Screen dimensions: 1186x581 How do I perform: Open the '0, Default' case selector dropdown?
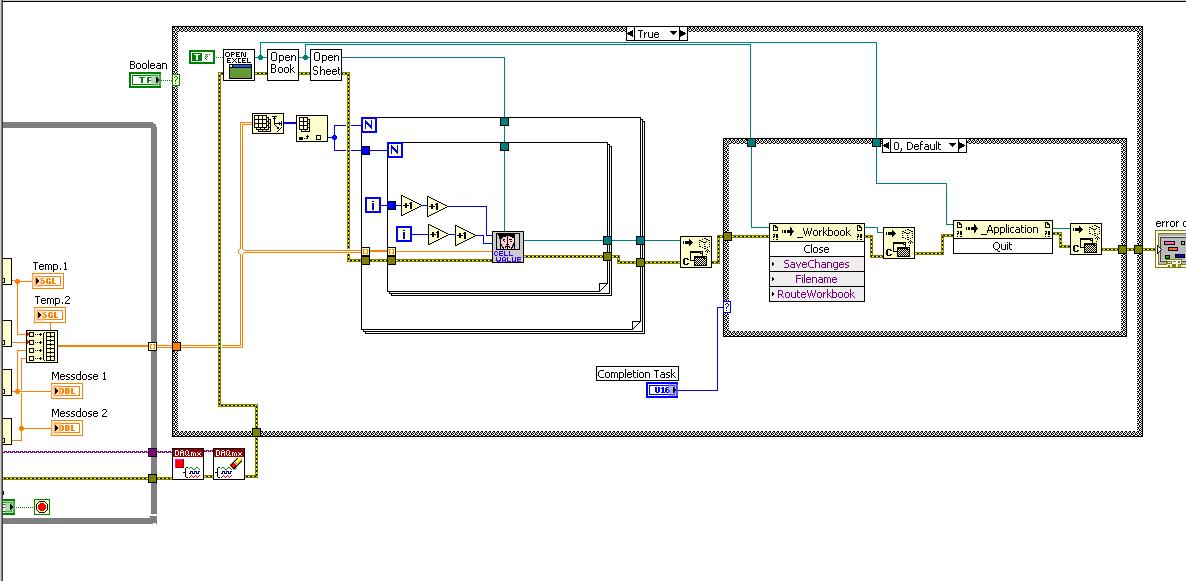952,146
